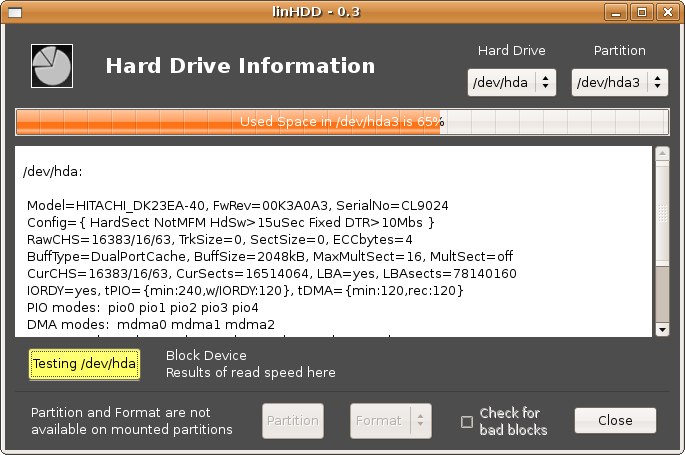Viewport: 685px width, 455px height.
Task: Minimize the linHDD window
Action: pyautogui.click(x=619, y=12)
